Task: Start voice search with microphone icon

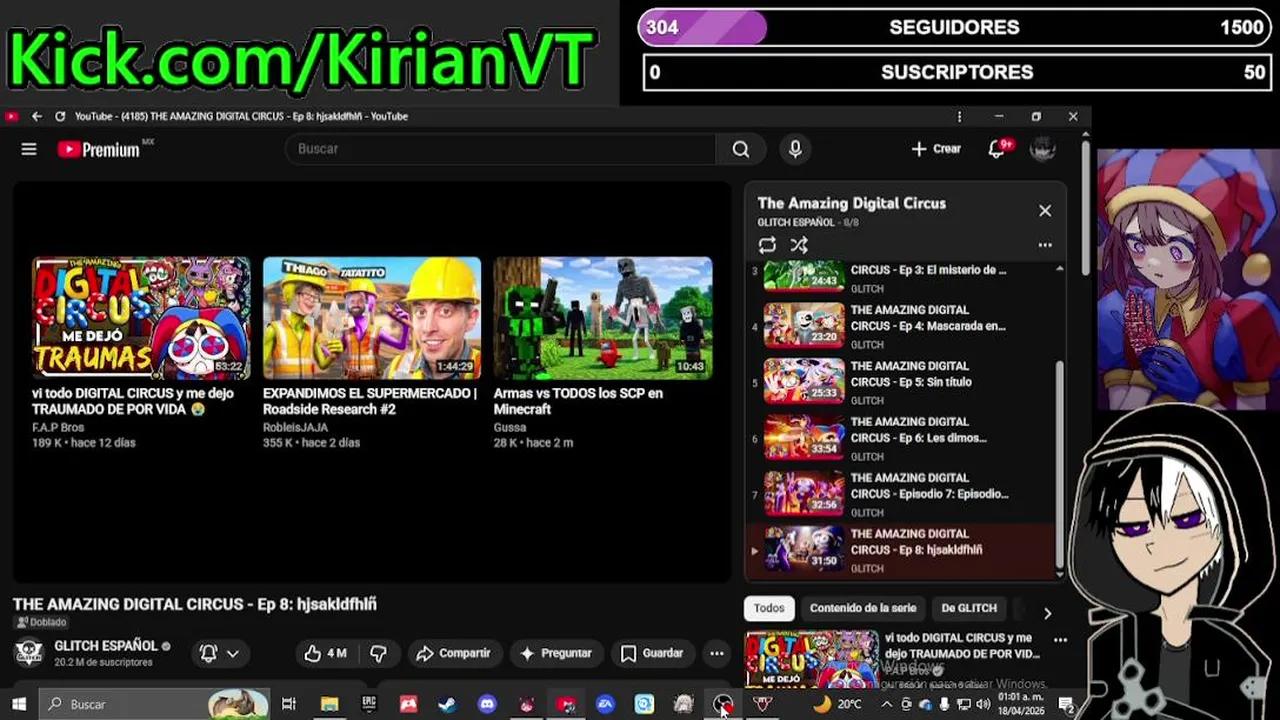Action: tap(795, 149)
